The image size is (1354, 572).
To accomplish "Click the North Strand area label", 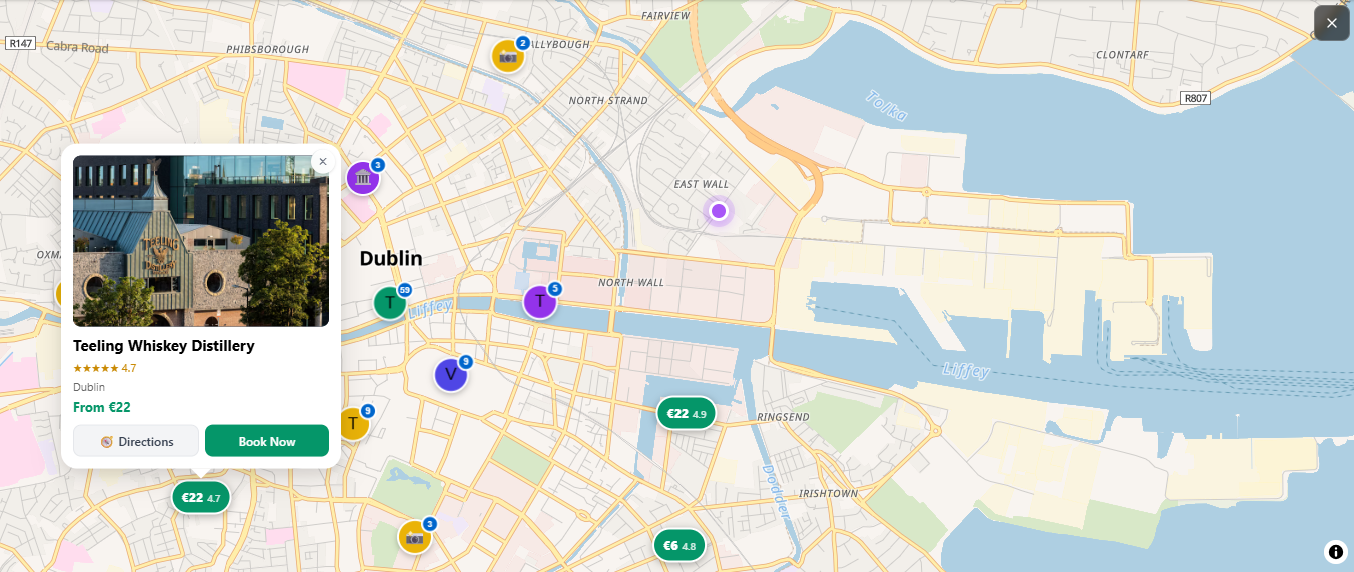I will coord(608,100).
